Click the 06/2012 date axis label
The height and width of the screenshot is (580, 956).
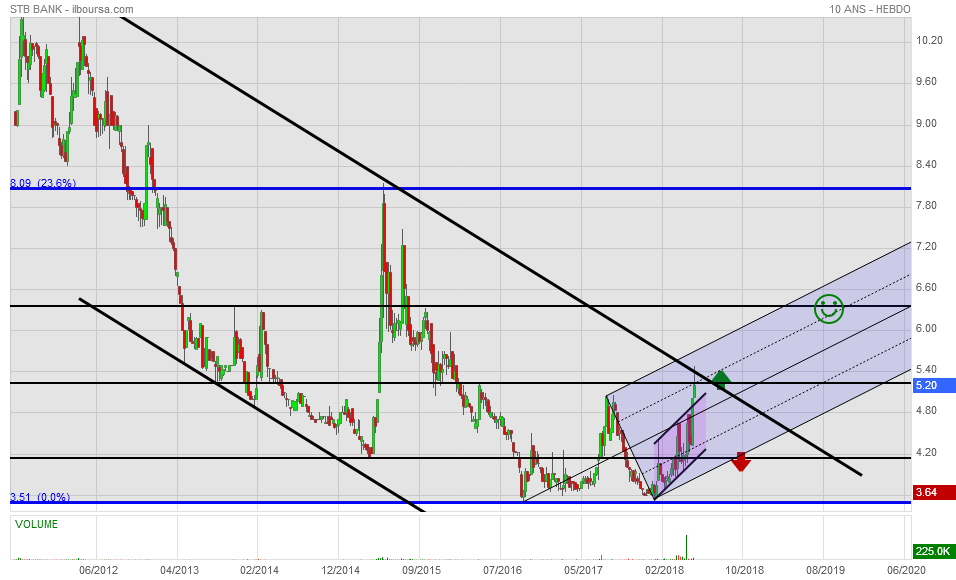(98, 570)
